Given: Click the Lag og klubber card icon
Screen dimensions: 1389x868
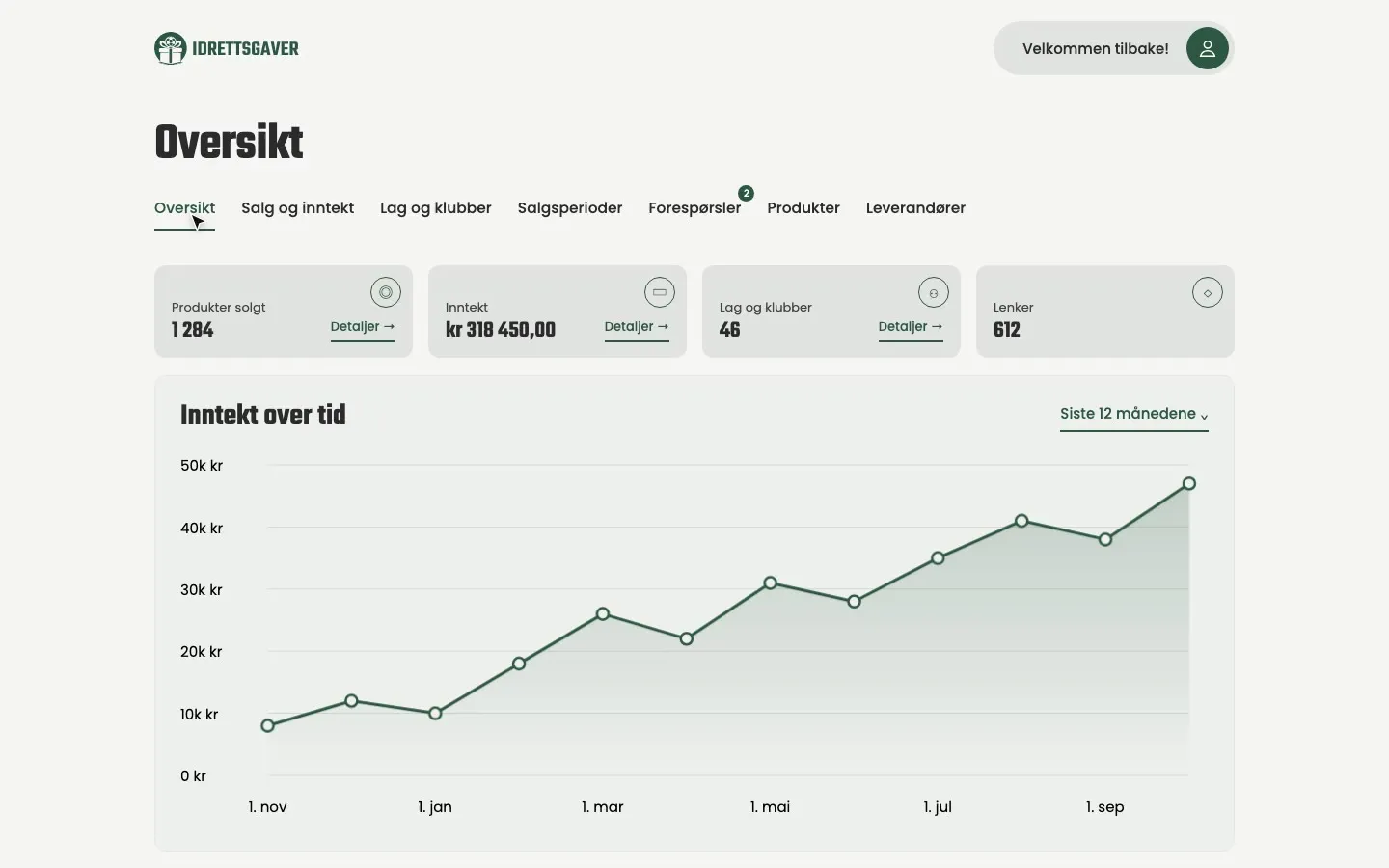Looking at the screenshot, I should (x=934, y=292).
